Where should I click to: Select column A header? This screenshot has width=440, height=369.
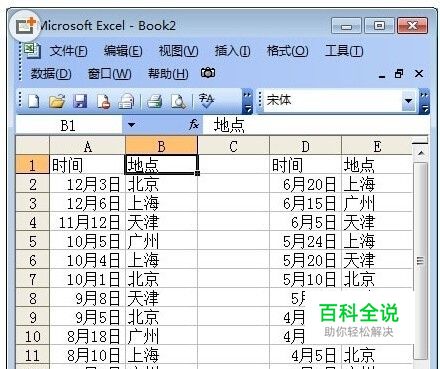pos(87,146)
